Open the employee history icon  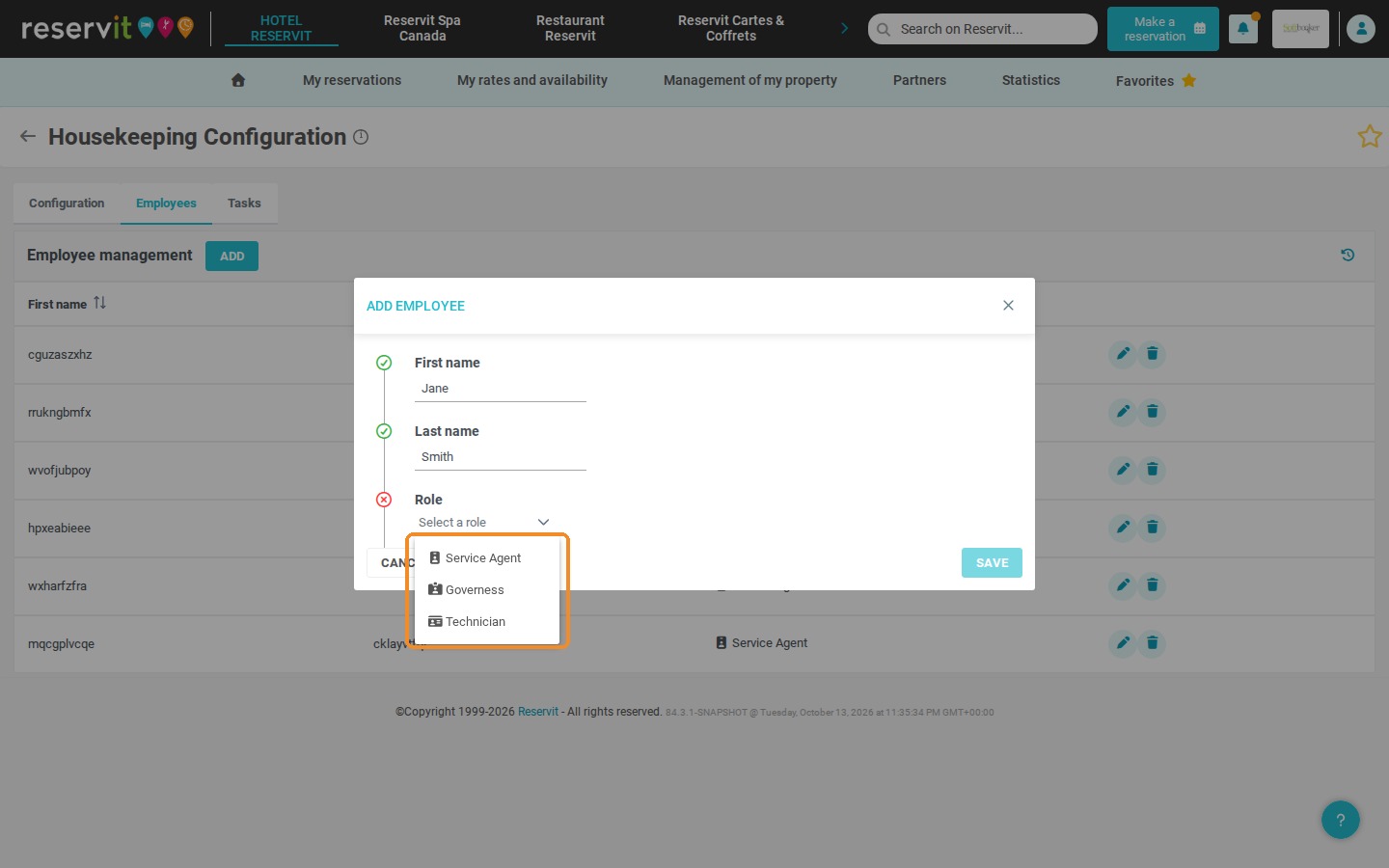[x=1348, y=256]
